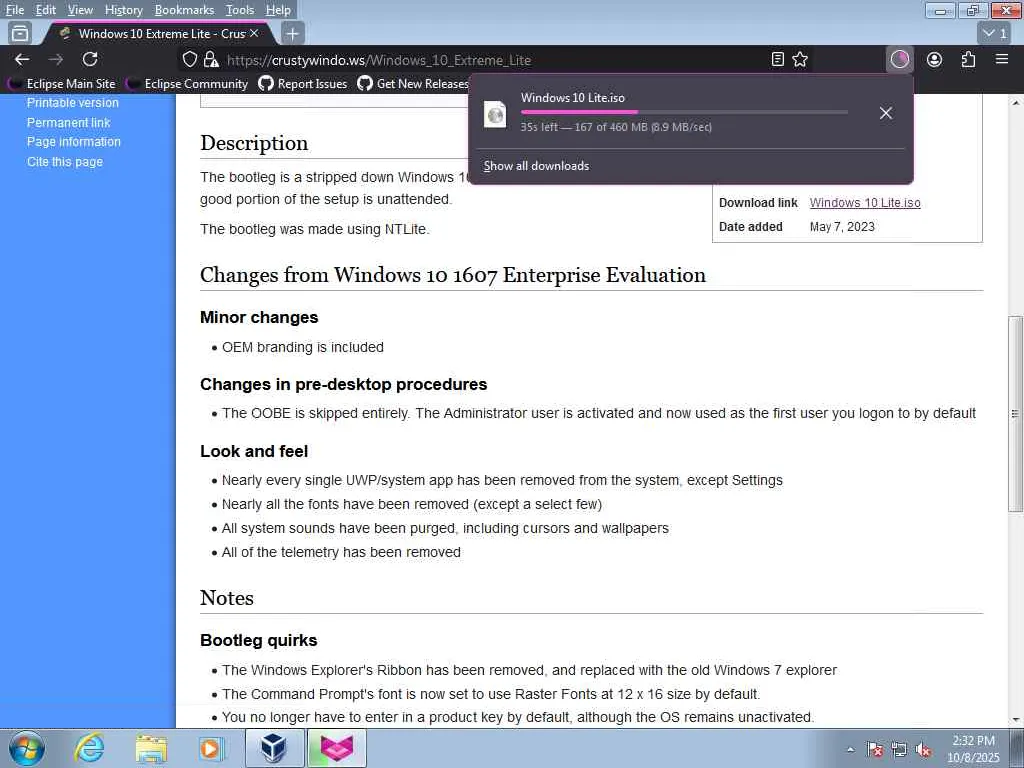This screenshot has height=768, width=1024.
Task: Switch to VirtualBox taskbar icon
Action: pos(274,748)
